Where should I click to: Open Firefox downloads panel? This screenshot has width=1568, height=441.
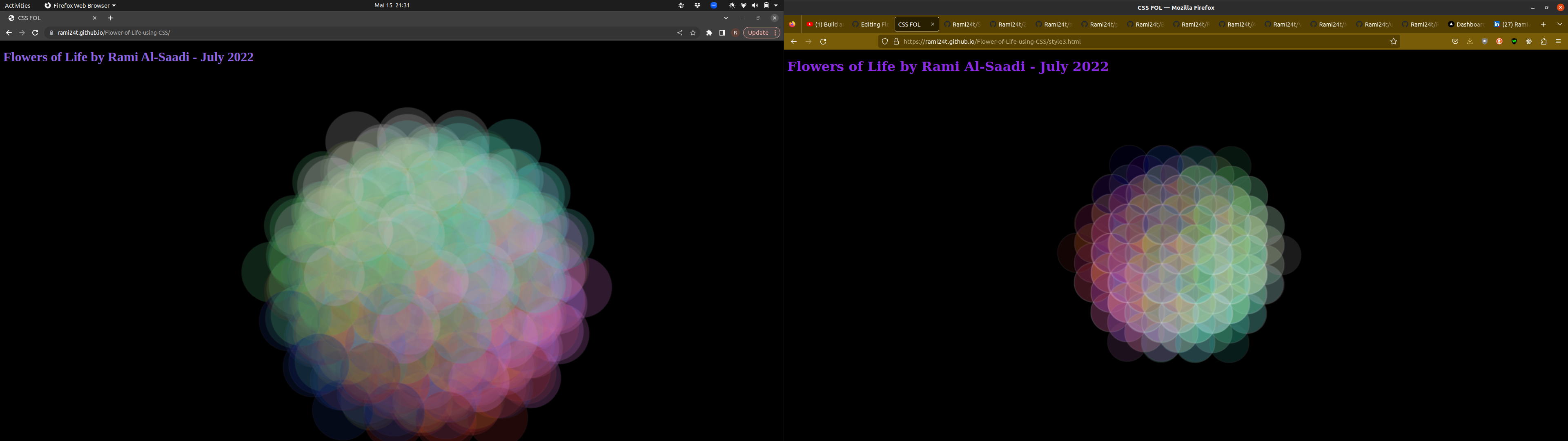[1470, 41]
